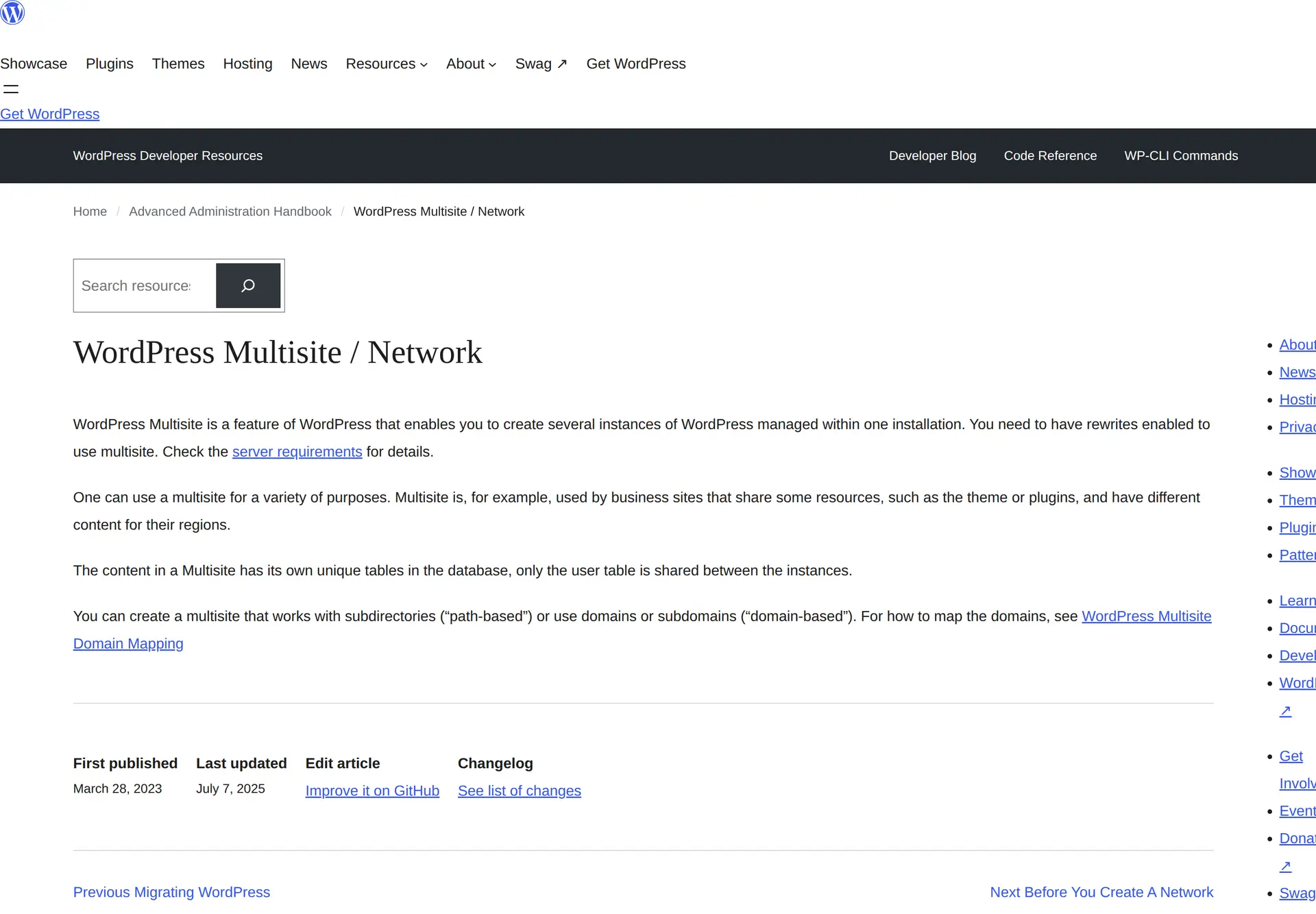Open the Privacy link in the right-side list
The width and height of the screenshot is (1316, 914).
click(1297, 427)
